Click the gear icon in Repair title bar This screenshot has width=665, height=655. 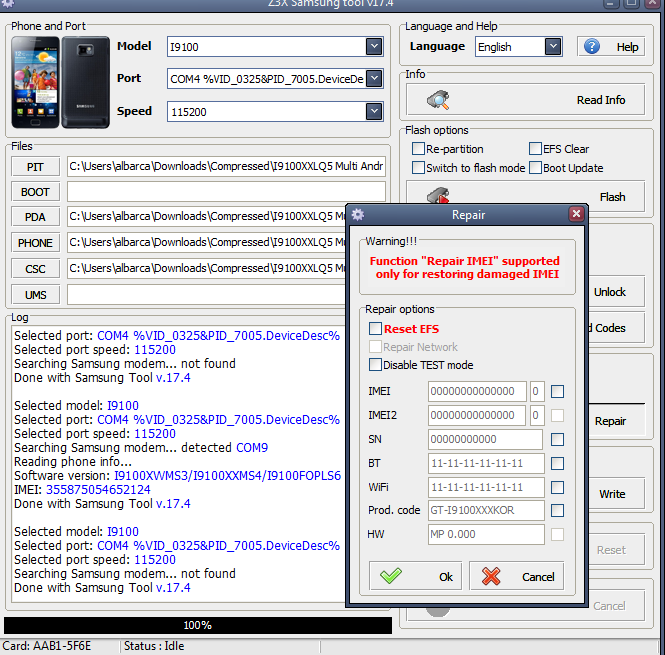(358, 215)
